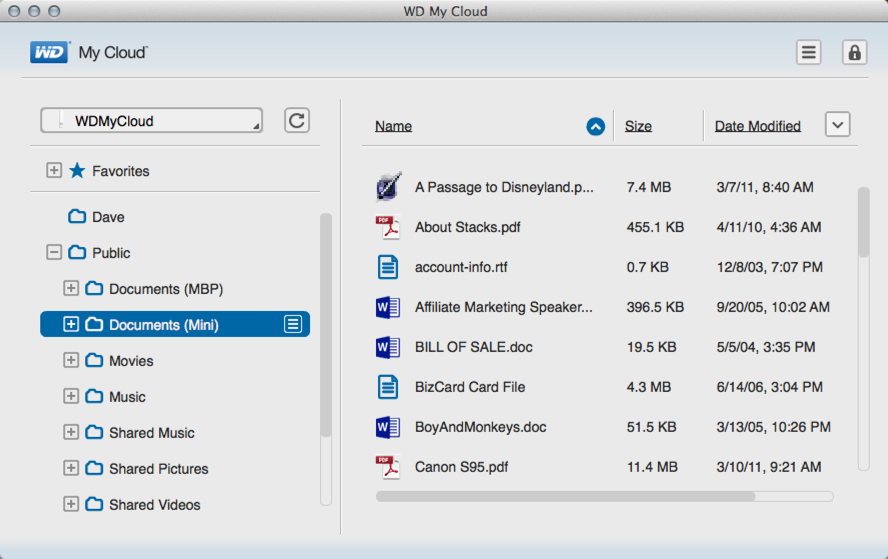Viewport: 888px width, 559px height.
Task: Click the Dave folder icon
Action: pos(77,216)
